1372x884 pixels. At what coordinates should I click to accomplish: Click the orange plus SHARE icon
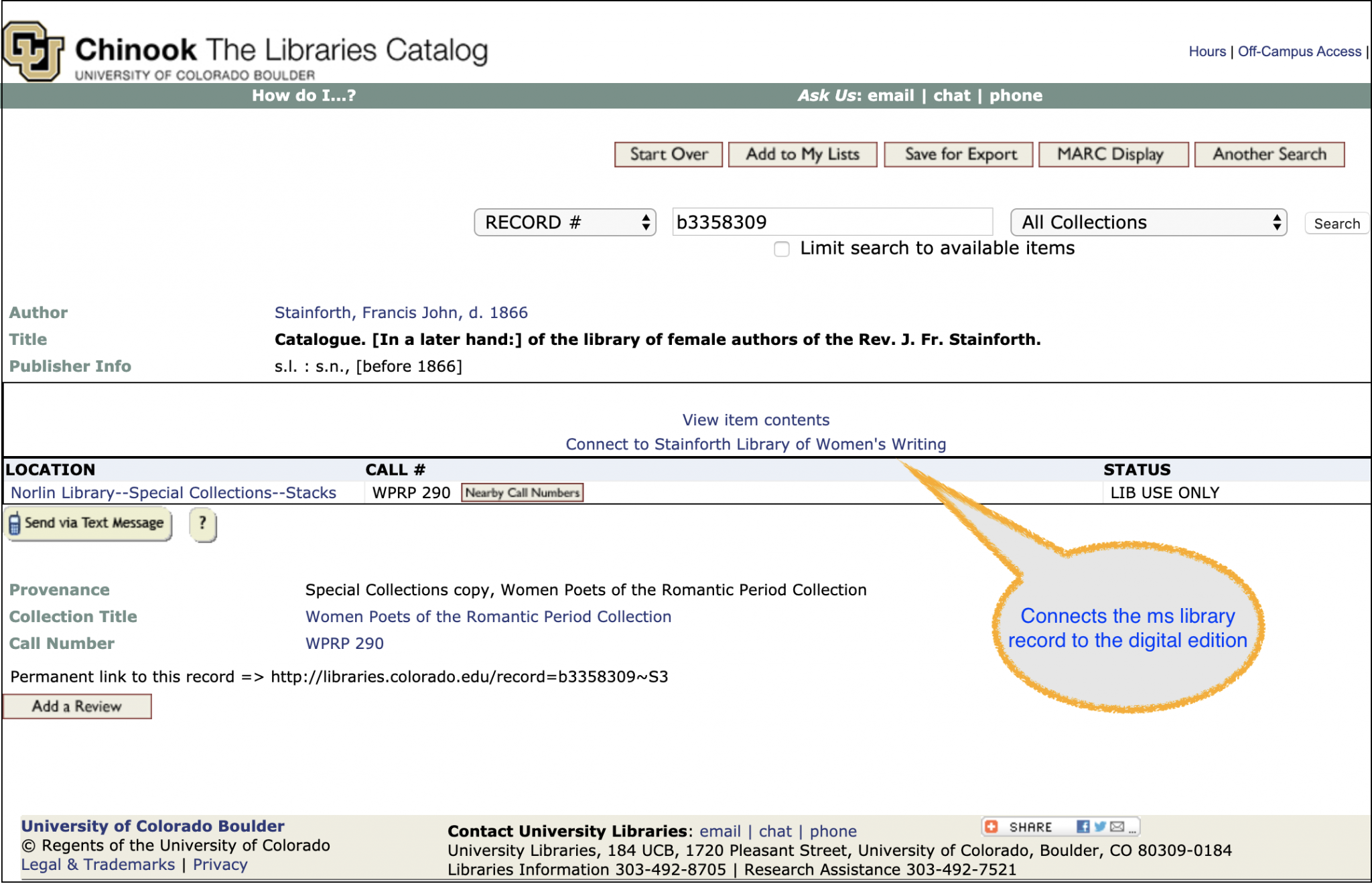tap(991, 826)
